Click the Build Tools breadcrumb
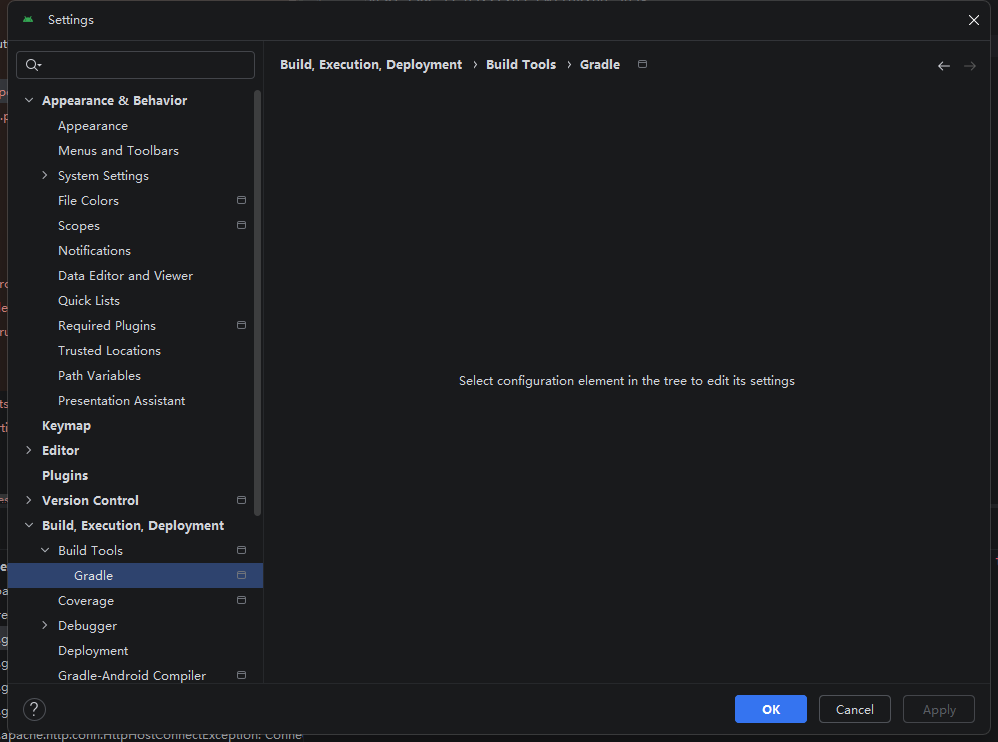The width and height of the screenshot is (998, 742). coord(521,65)
